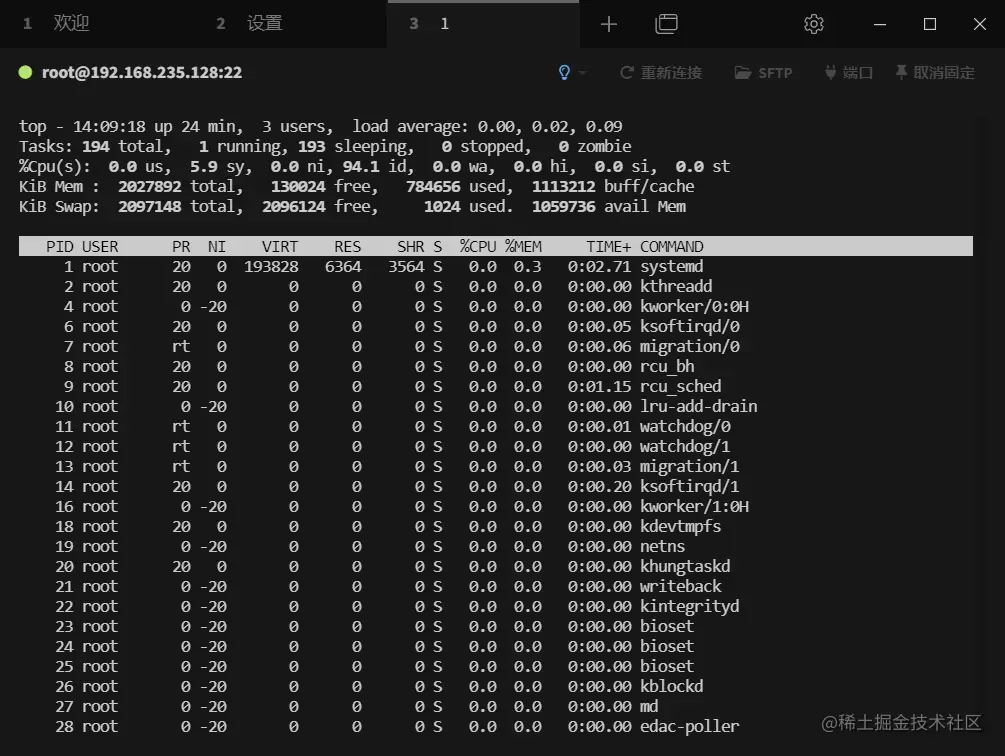The image size is (1005, 756).
Task: Click the 3564 SHR value
Action: (x=406, y=267)
